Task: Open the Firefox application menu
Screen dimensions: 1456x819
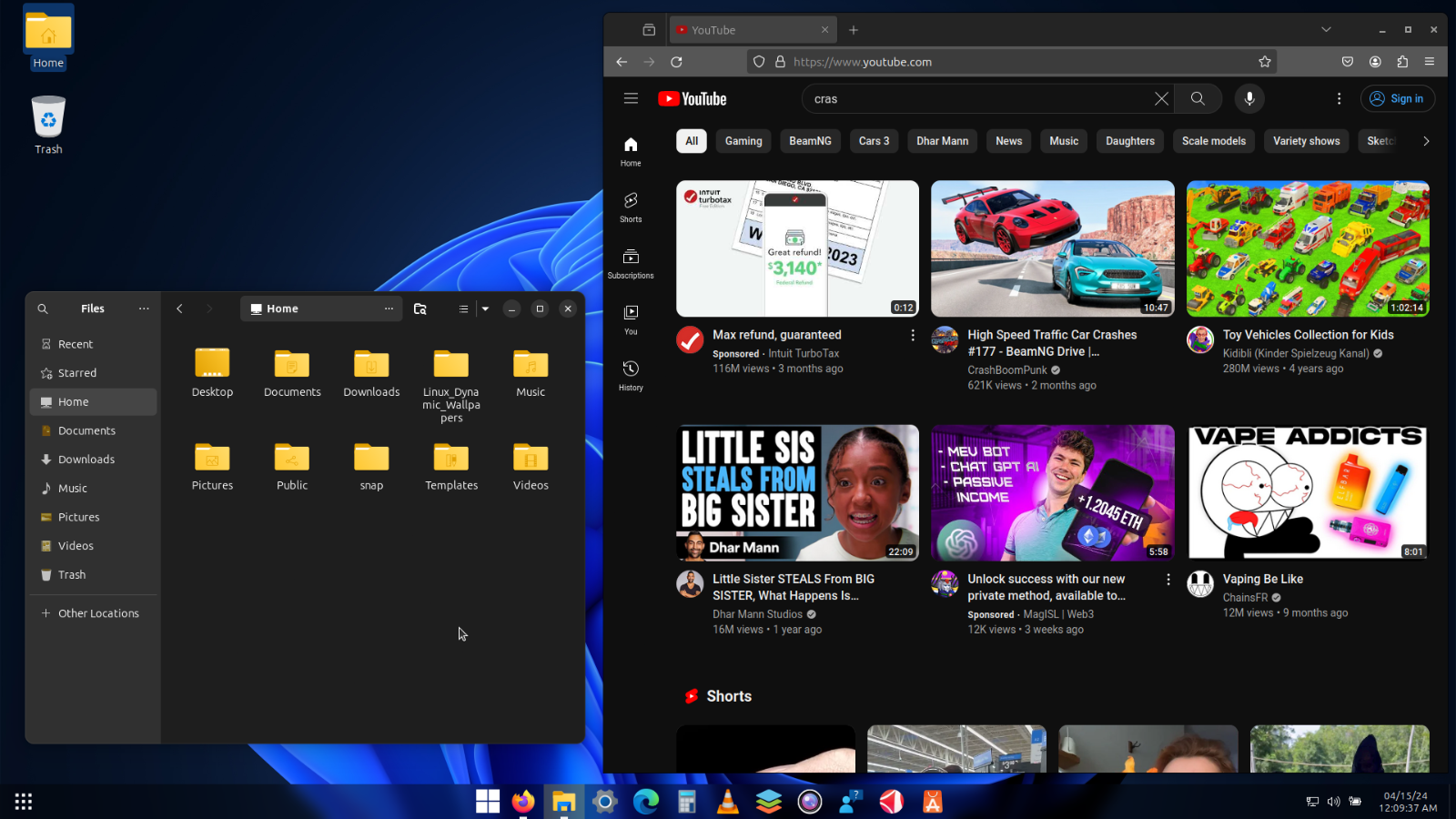Action: tap(1430, 62)
